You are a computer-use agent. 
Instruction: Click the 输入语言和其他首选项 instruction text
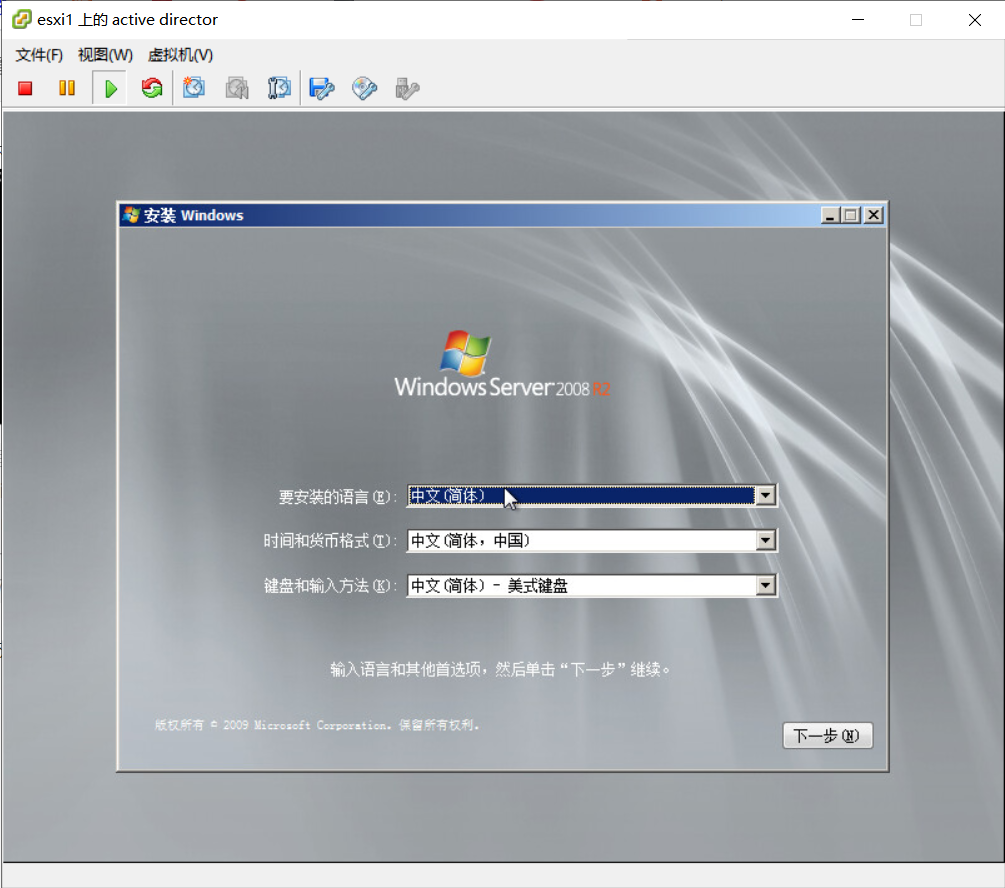501,670
